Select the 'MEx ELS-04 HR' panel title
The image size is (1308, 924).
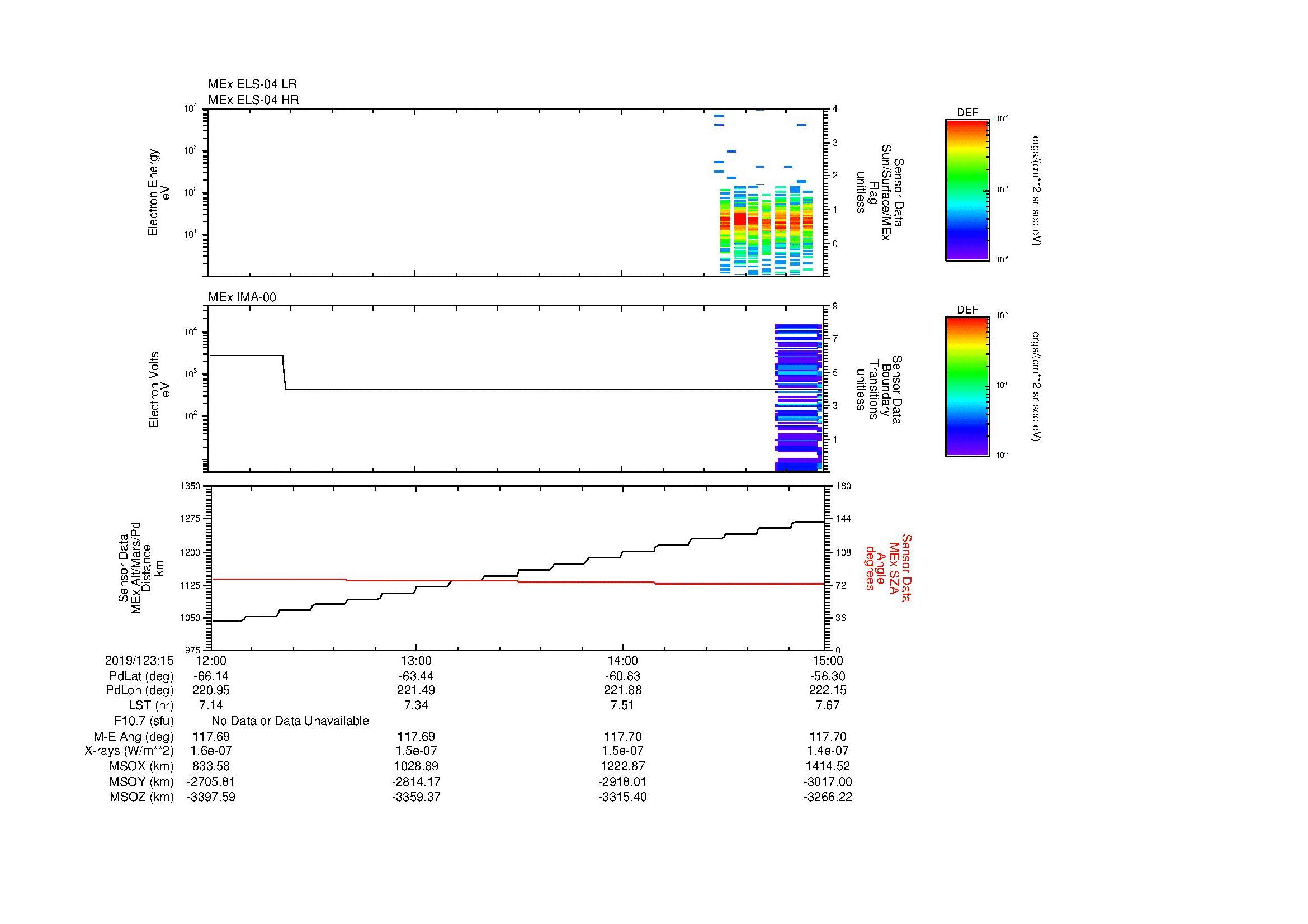(x=253, y=99)
